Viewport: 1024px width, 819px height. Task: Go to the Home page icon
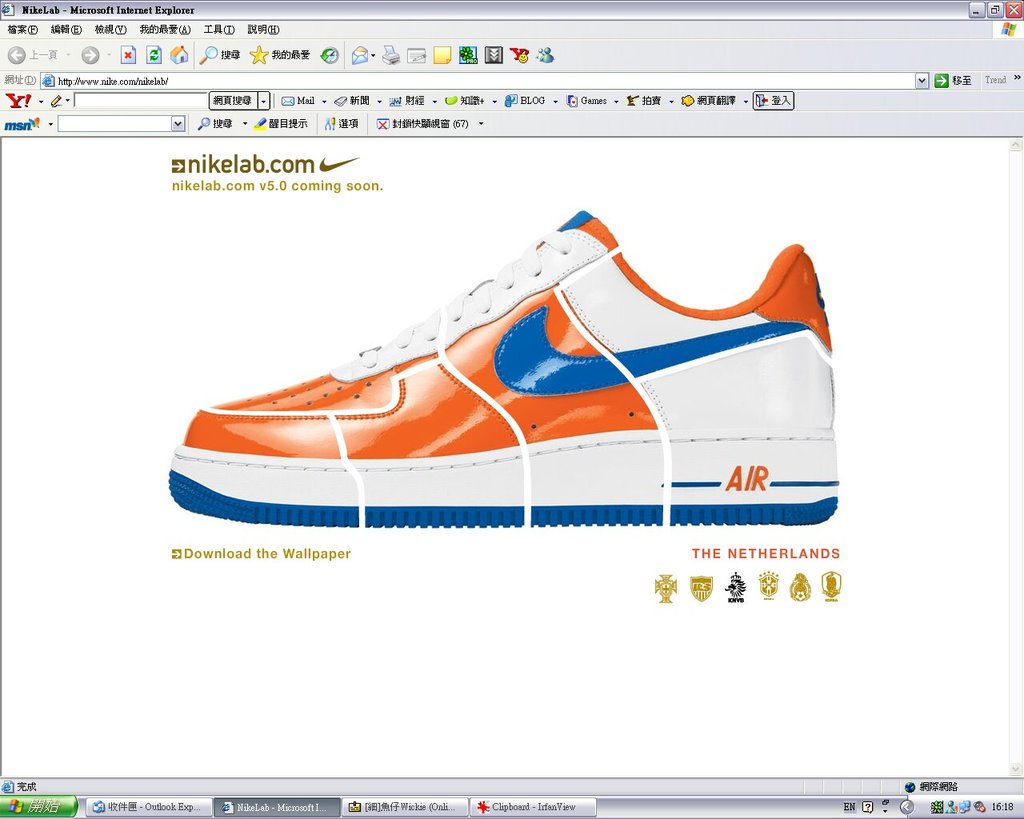(x=179, y=56)
